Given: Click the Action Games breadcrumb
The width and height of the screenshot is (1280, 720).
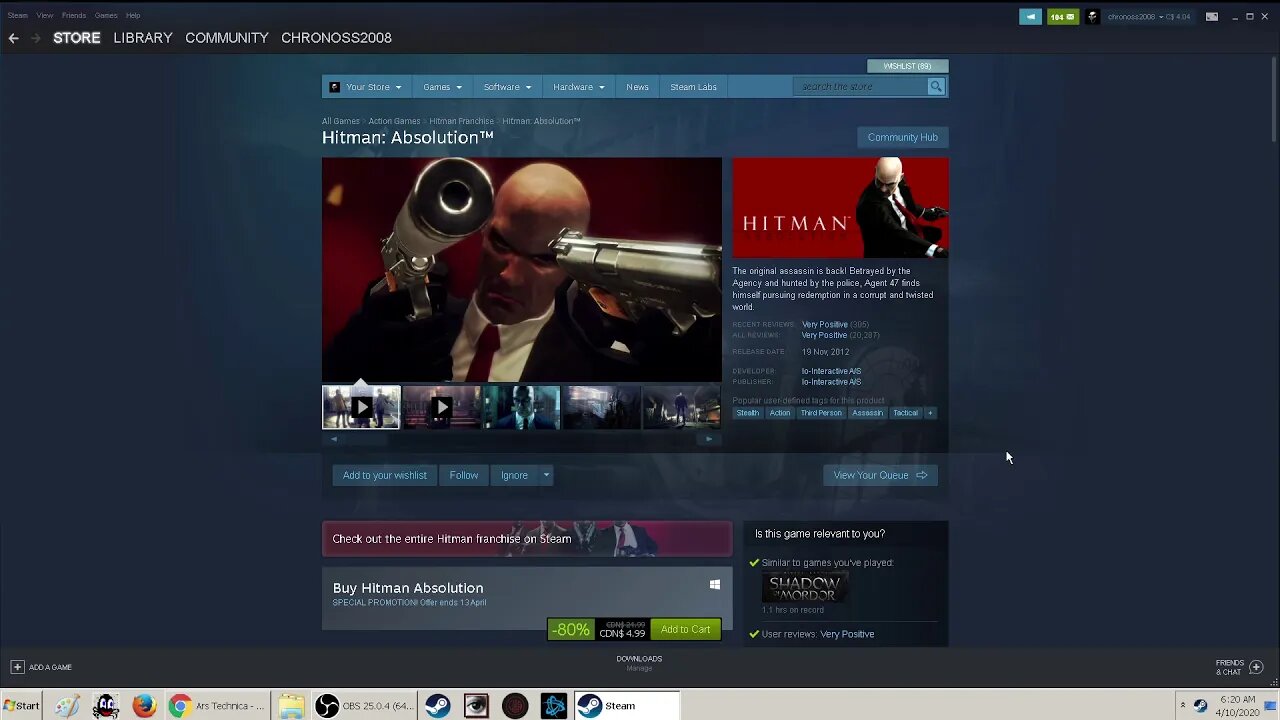Looking at the screenshot, I should click(394, 121).
